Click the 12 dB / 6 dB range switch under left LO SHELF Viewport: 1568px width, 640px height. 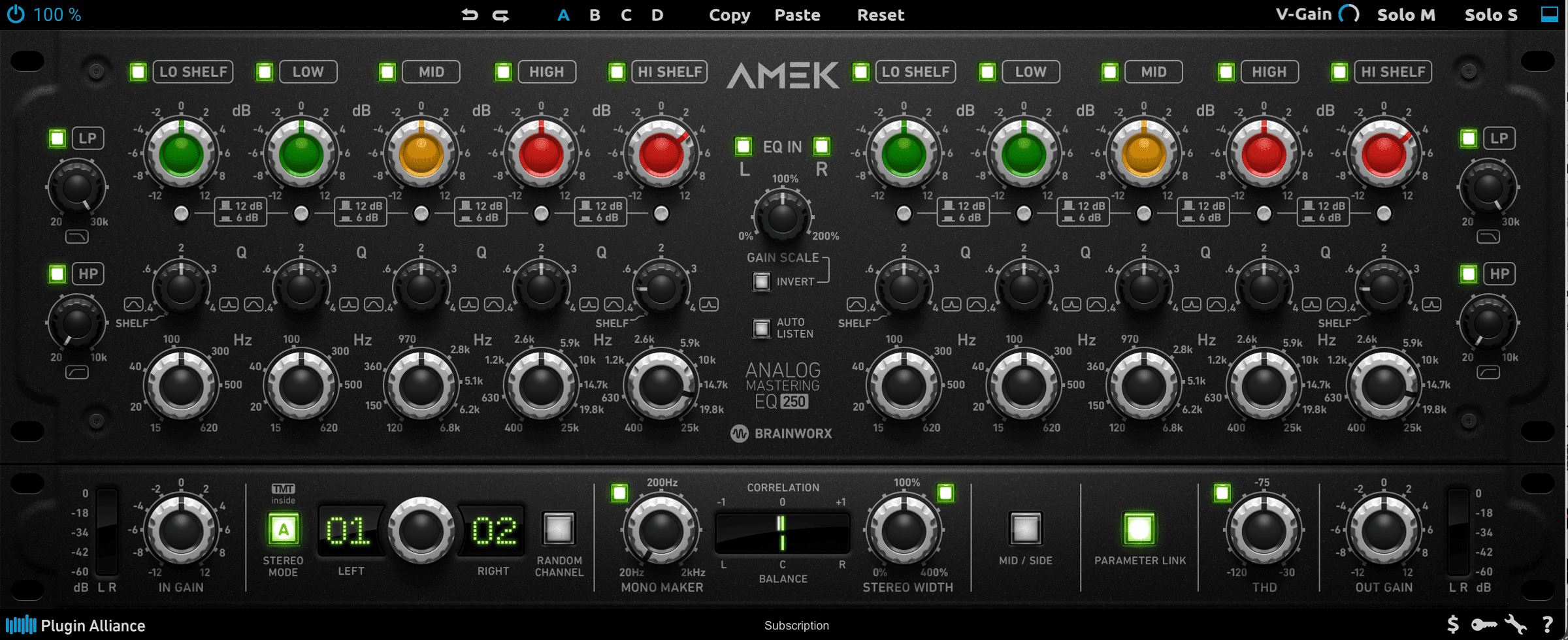click(240, 212)
